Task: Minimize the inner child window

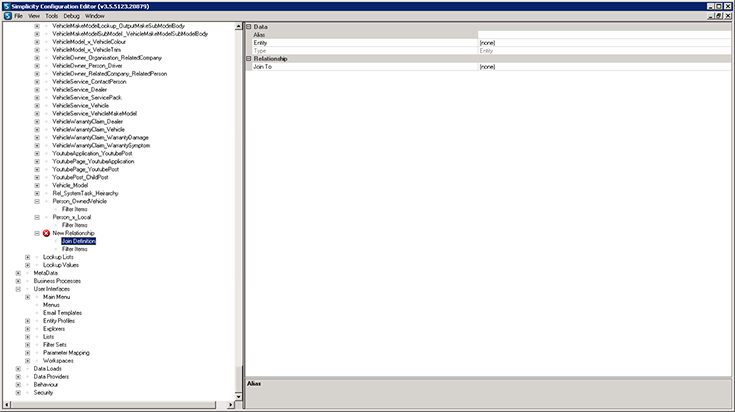Action: 711,16
